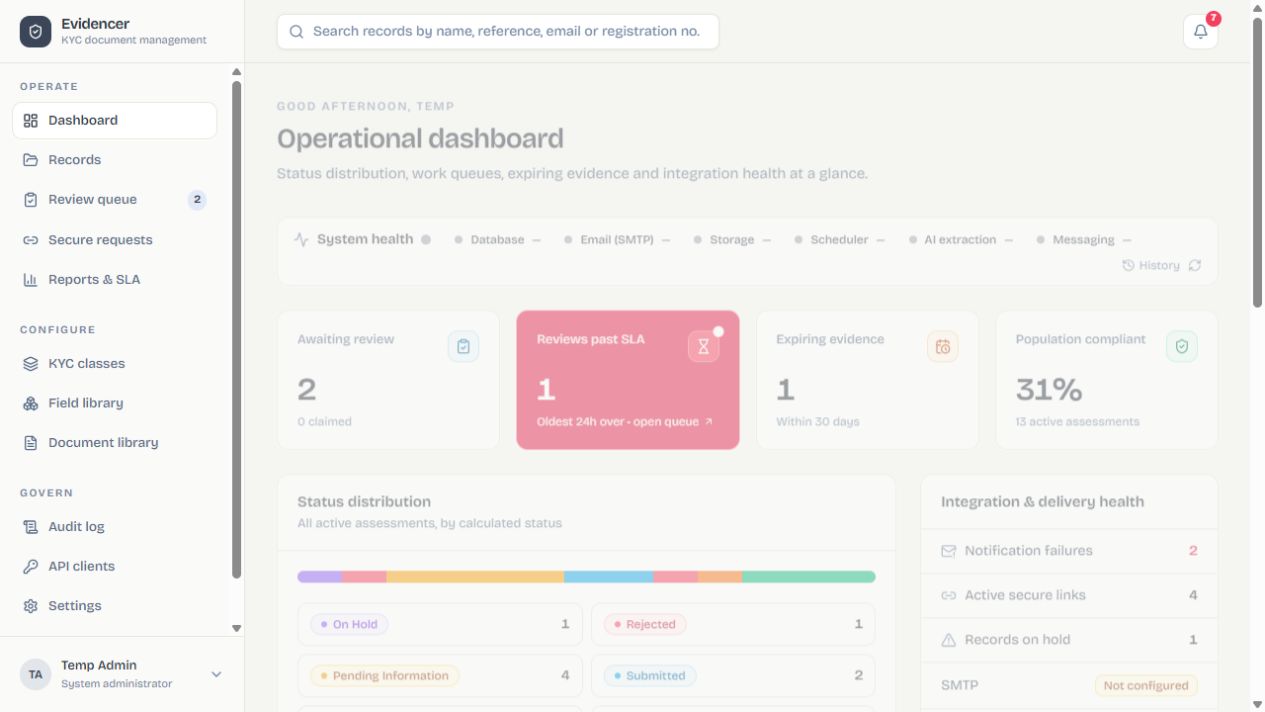Click the Document library file icon

pyautogui.click(x=30, y=443)
